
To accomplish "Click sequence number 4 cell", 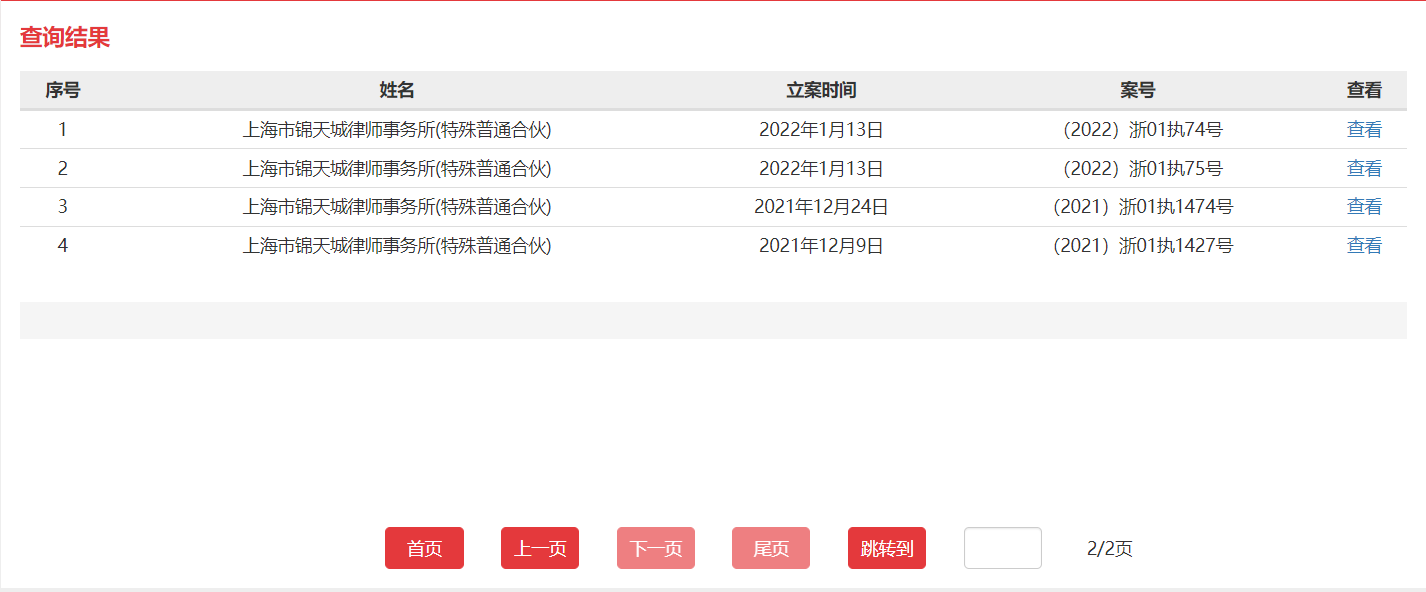I will click(63, 245).
